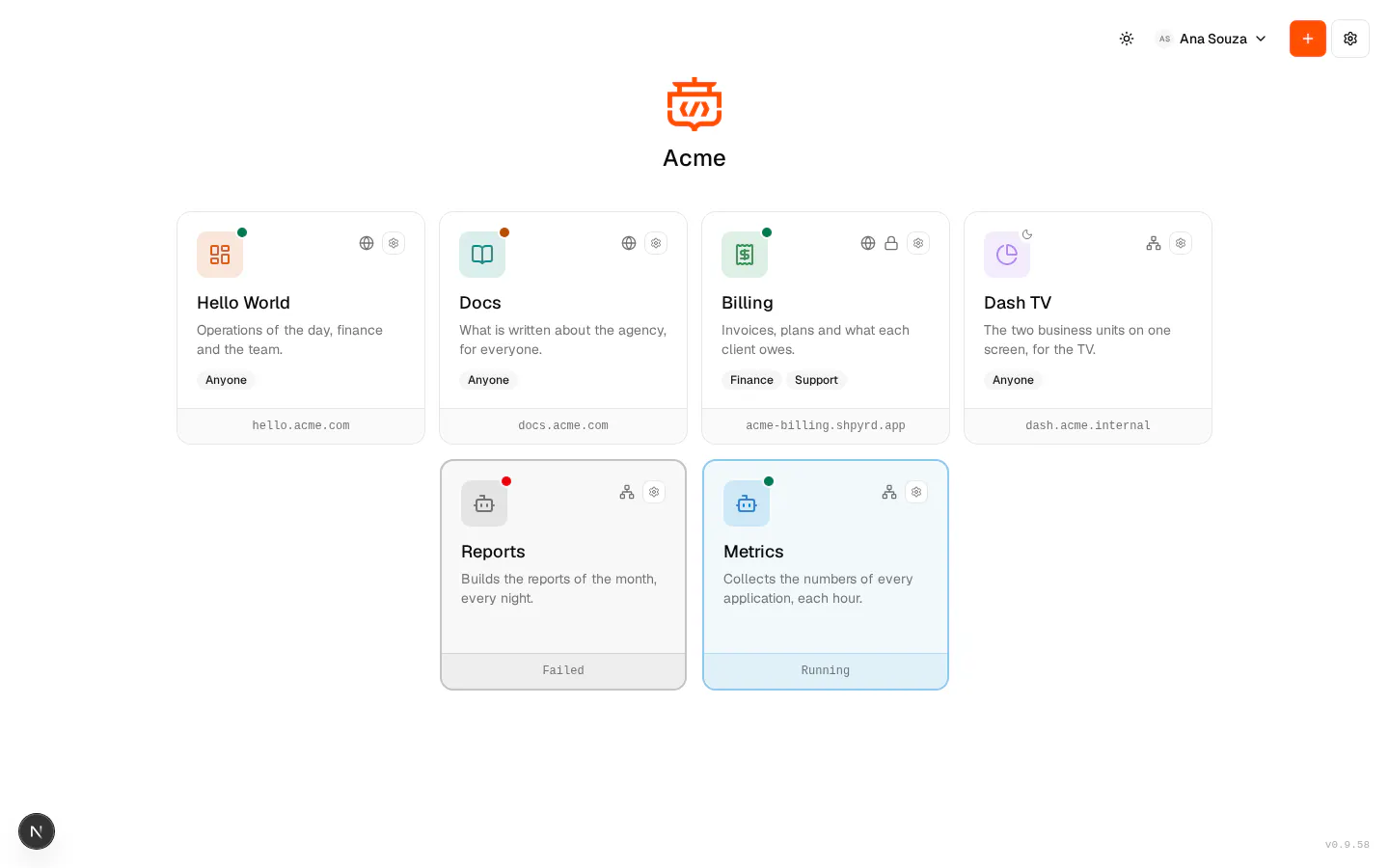Click the Finance tag on Billing
The height and width of the screenshot is (868, 1389).
(x=751, y=380)
